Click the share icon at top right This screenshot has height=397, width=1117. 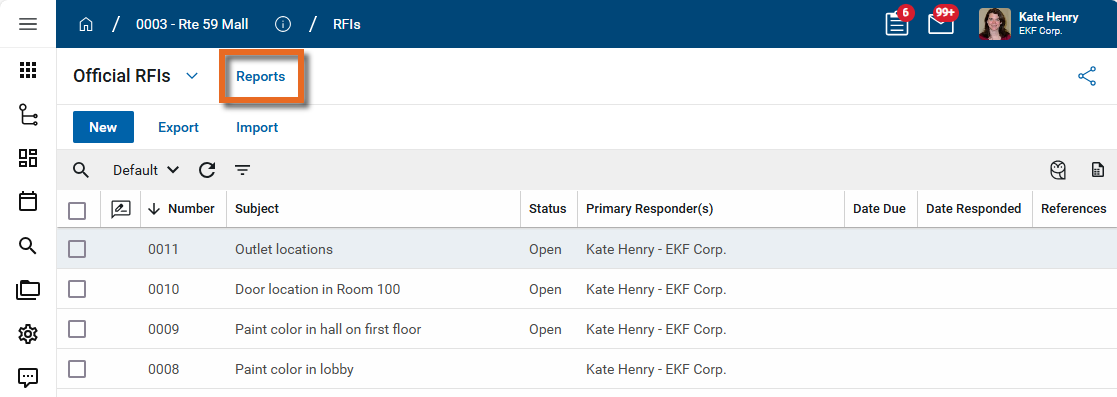(1087, 77)
